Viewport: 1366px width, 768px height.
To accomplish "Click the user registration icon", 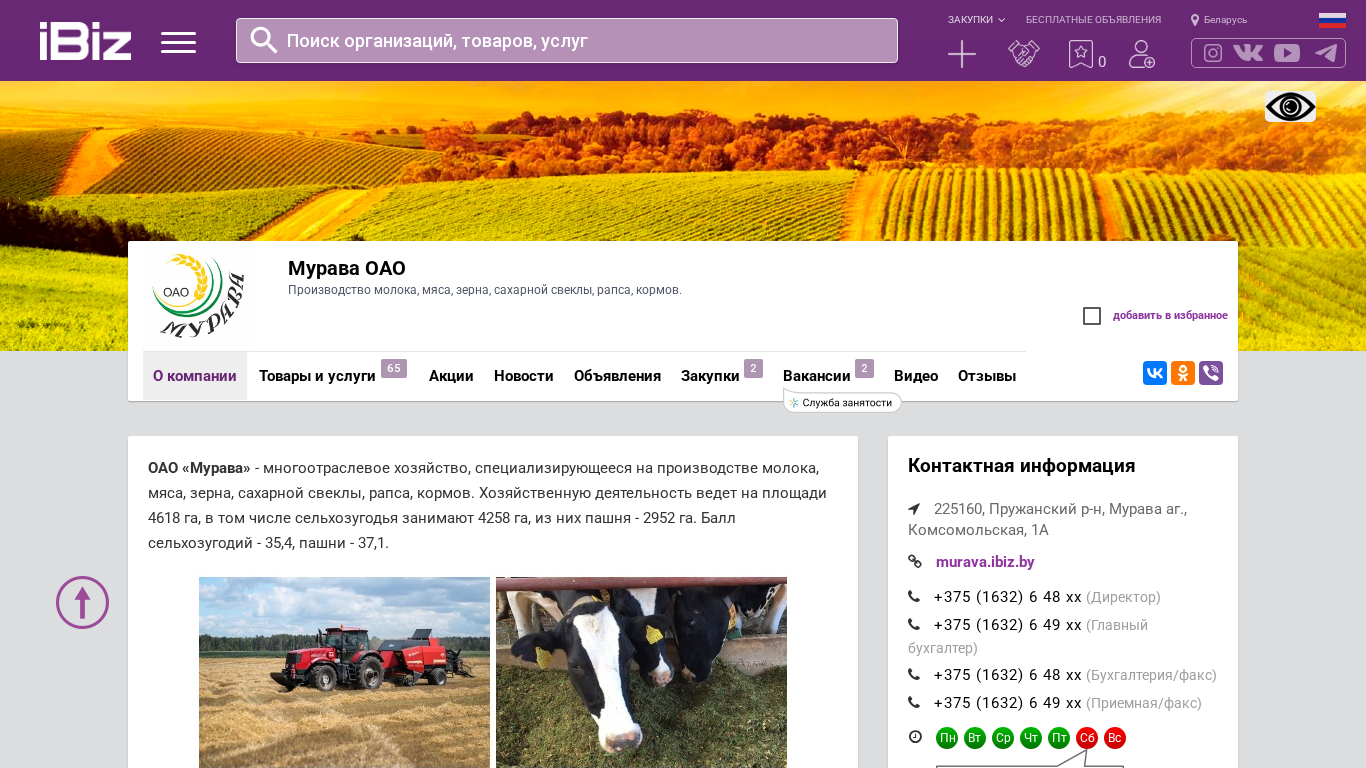I will click(1142, 54).
